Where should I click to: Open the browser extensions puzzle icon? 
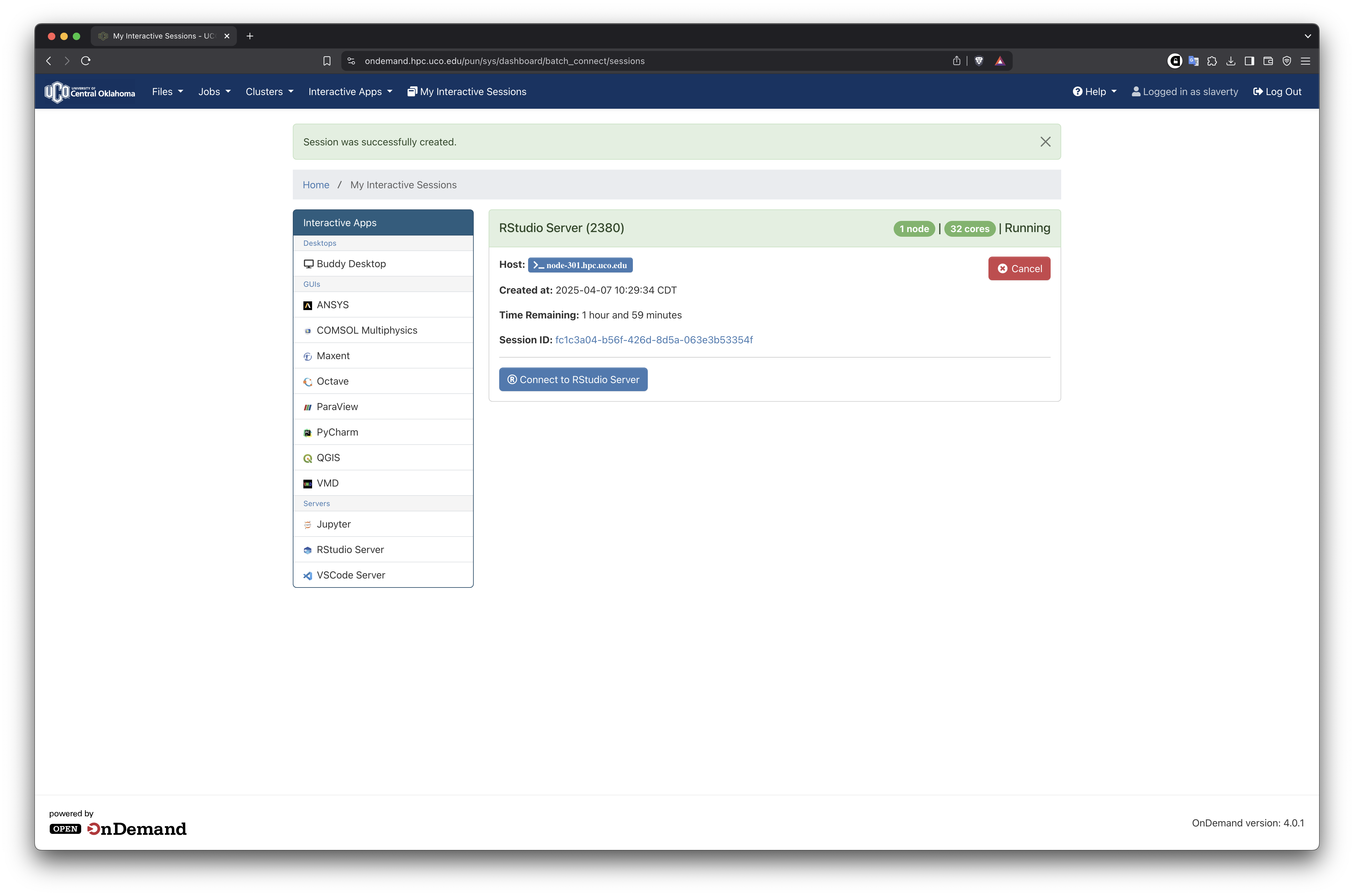[x=1212, y=61]
